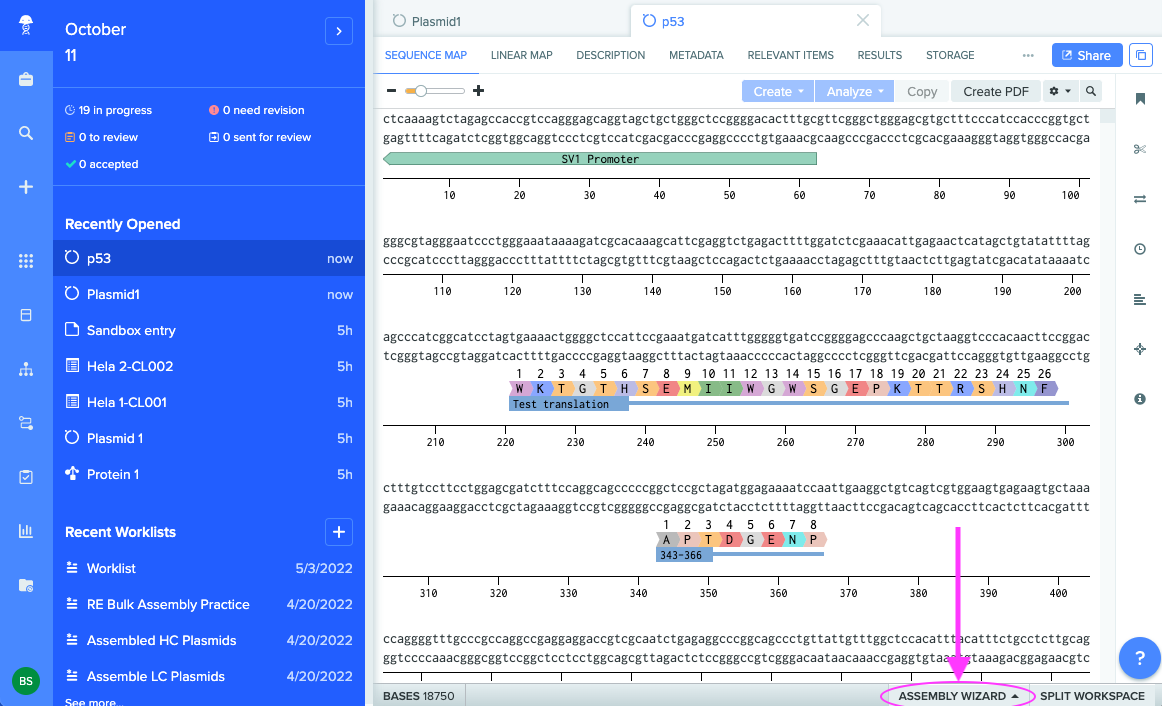This screenshot has width=1162, height=706.
Task: Click the zoom in plus icon
Action: [479, 91]
